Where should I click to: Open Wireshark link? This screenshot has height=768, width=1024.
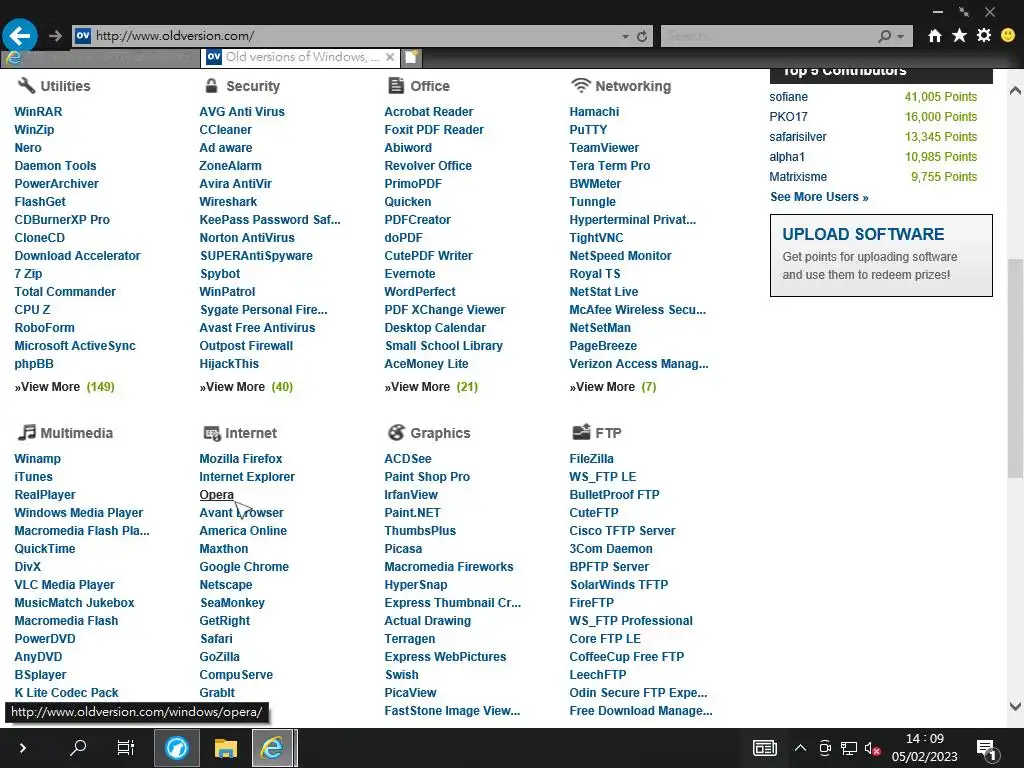coord(228,202)
